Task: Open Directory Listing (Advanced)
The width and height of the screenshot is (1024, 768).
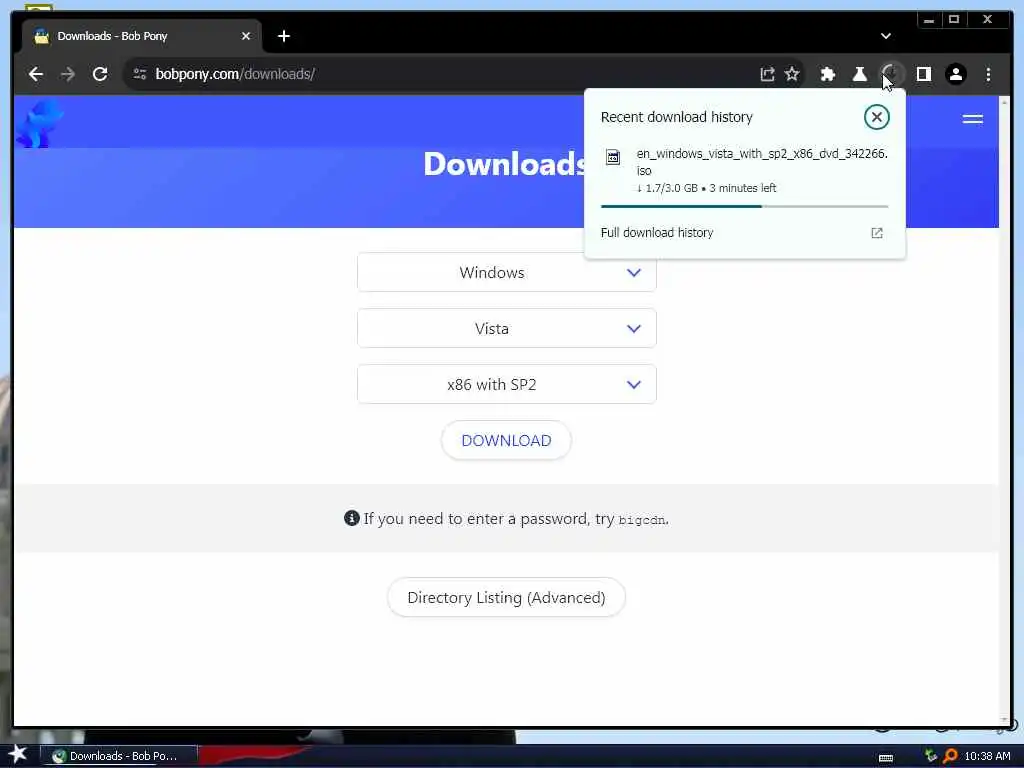Action: click(x=506, y=598)
